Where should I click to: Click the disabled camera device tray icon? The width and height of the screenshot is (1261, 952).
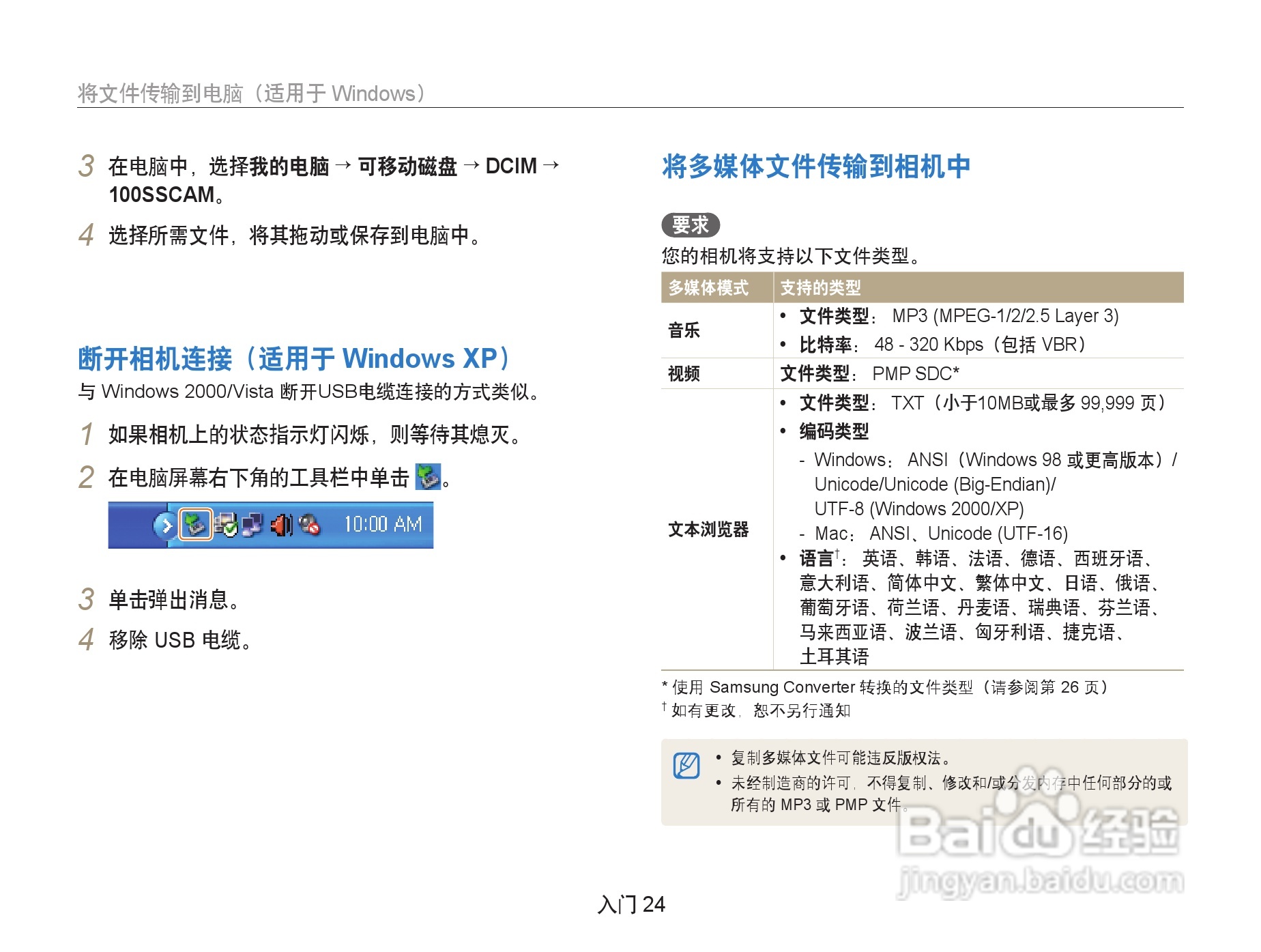[310, 524]
